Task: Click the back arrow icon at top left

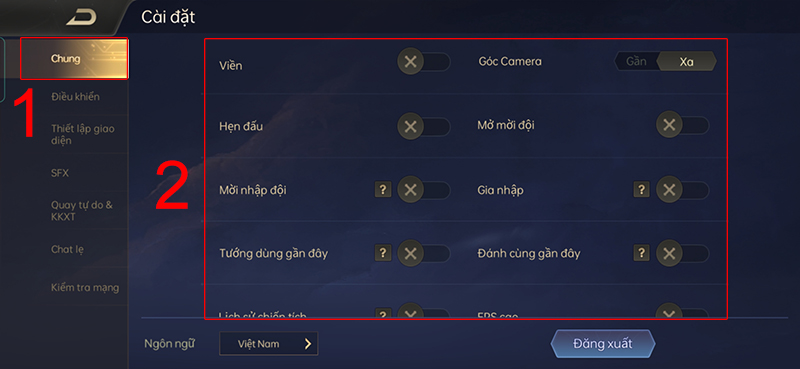Action: [x=81, y=17]
